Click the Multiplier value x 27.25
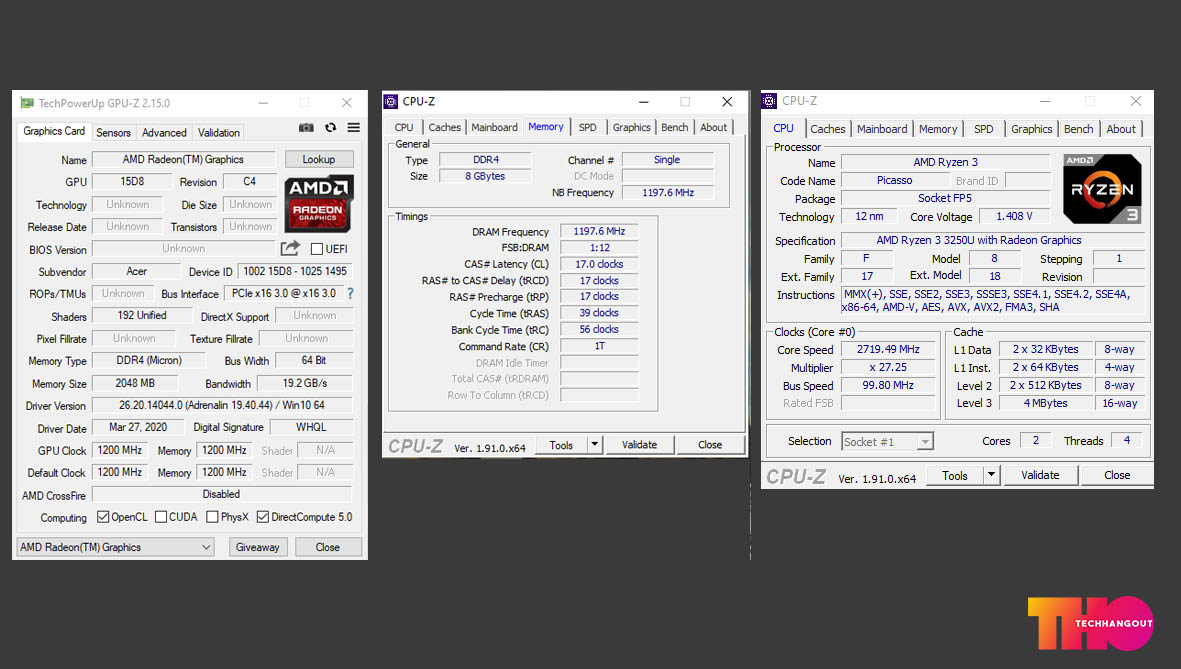 coord(888,368)
